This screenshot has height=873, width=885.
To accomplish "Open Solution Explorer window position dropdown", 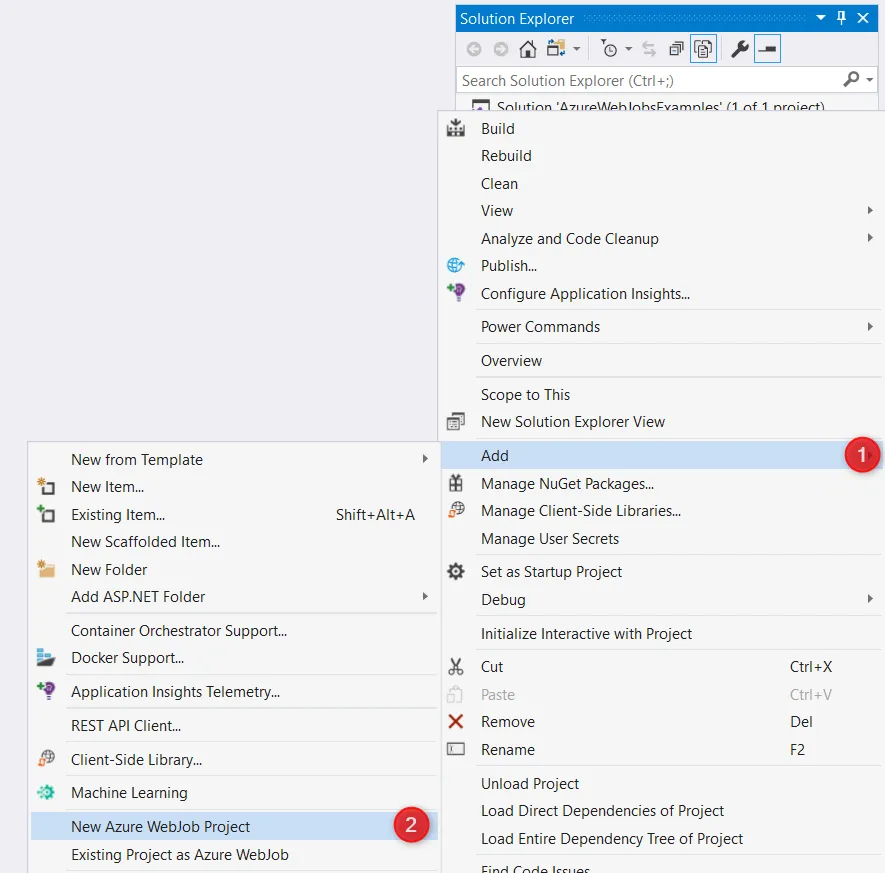I will [x=821, y=18].
